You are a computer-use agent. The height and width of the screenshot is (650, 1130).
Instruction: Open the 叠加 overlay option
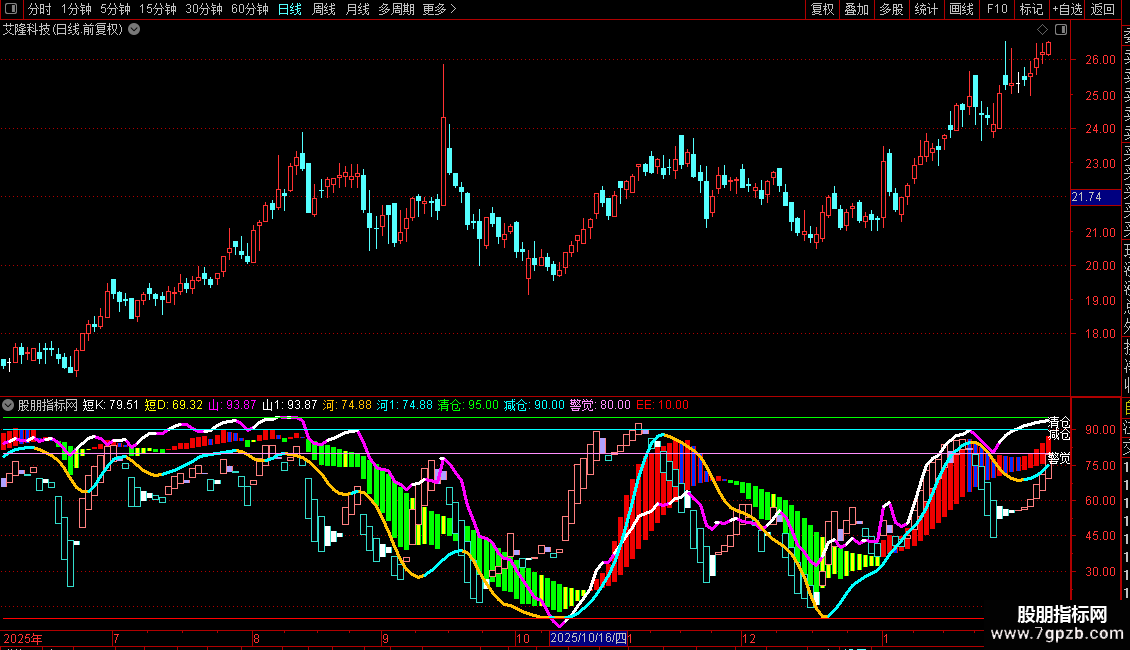(856, 10)
